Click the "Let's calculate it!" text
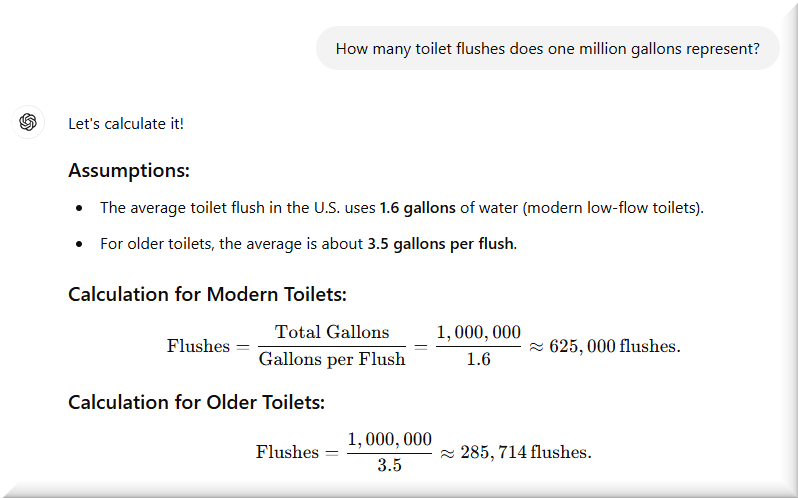The height and width of the screenshot is (498, 798). coord(126,123)
